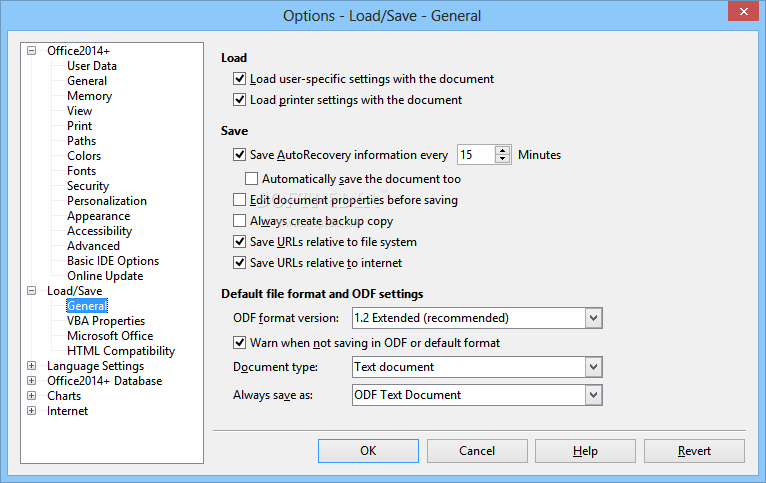Open the HTML Compatibility page
766x483 pixels.
[121, 351]
